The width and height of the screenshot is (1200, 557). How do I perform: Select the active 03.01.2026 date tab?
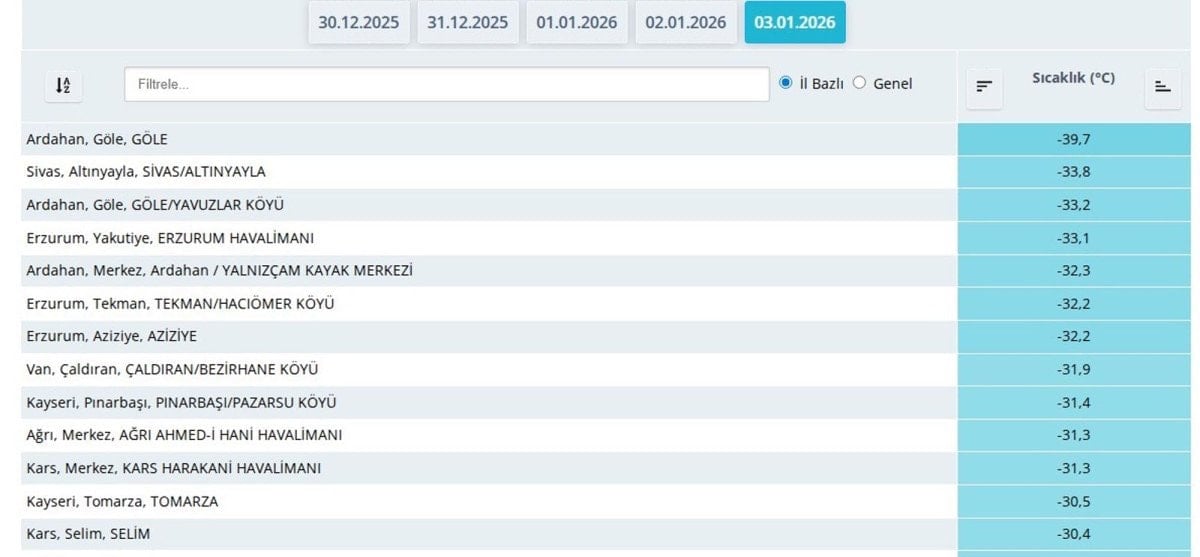coord(794,22)
